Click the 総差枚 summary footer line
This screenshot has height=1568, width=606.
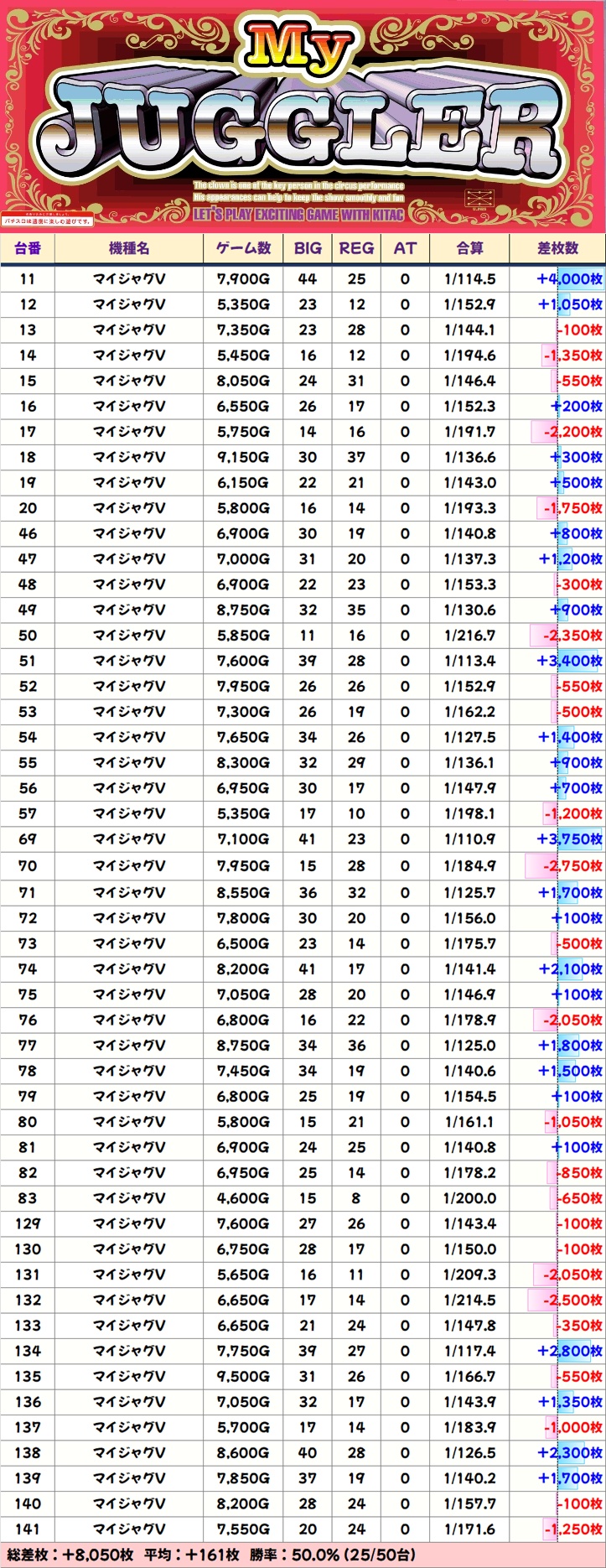tap(211, 1555)
